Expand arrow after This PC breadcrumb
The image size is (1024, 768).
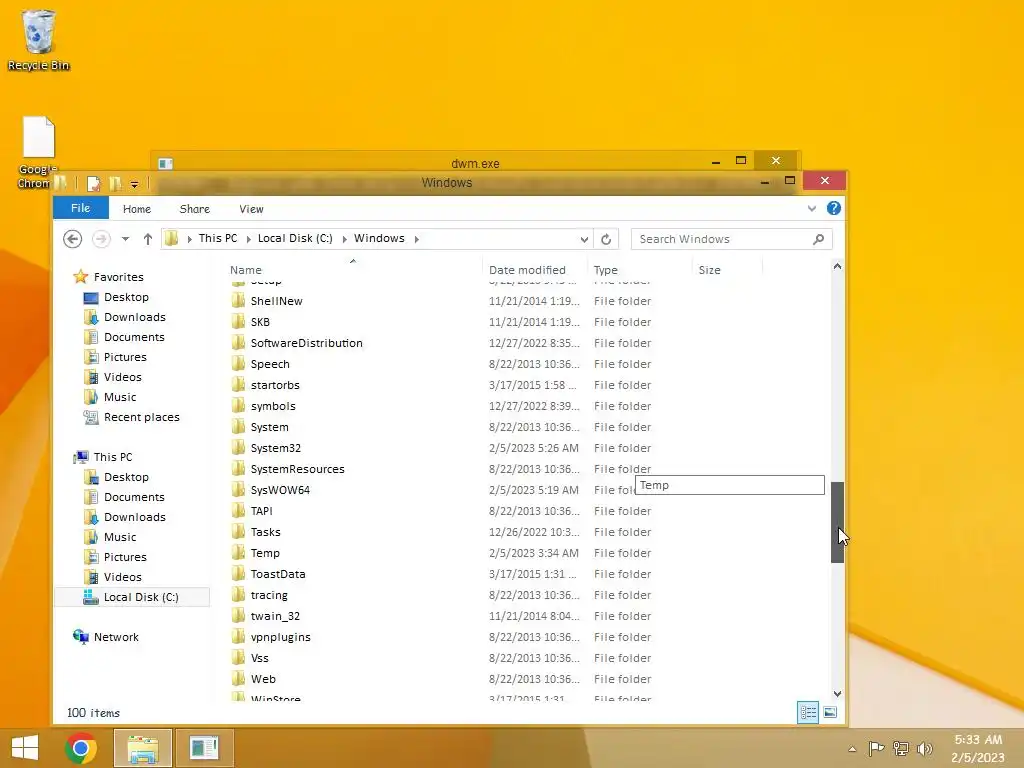pyautogui.click(x=248, y=239)
